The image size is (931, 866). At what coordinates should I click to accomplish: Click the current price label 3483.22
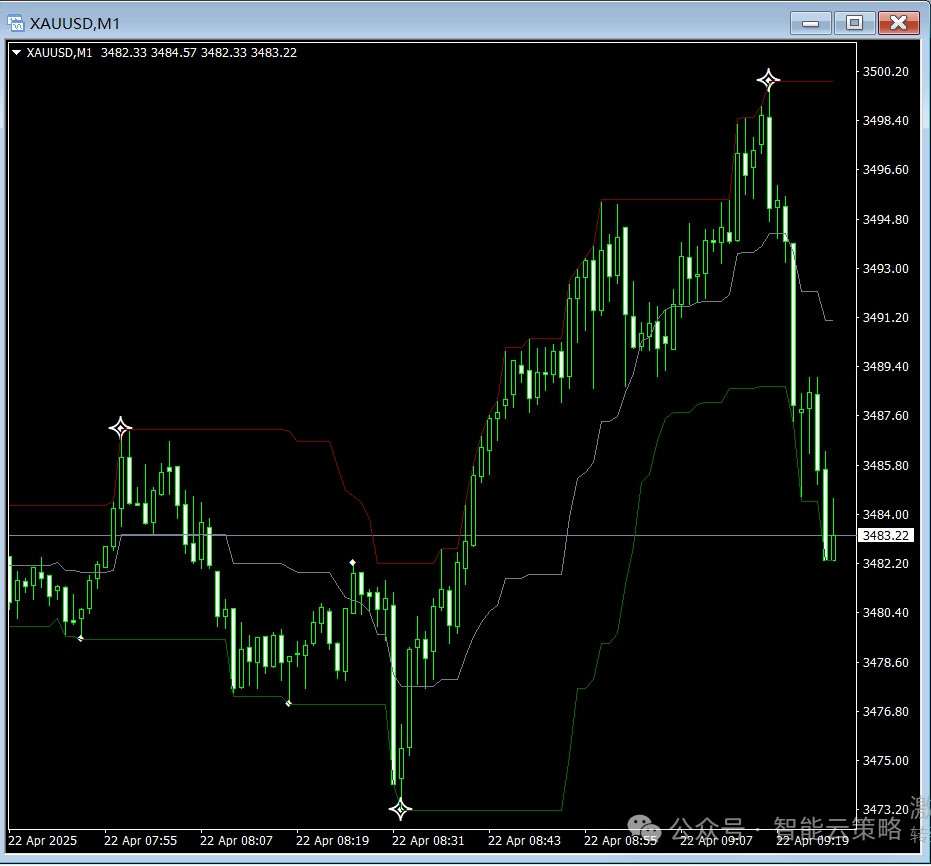885,535
